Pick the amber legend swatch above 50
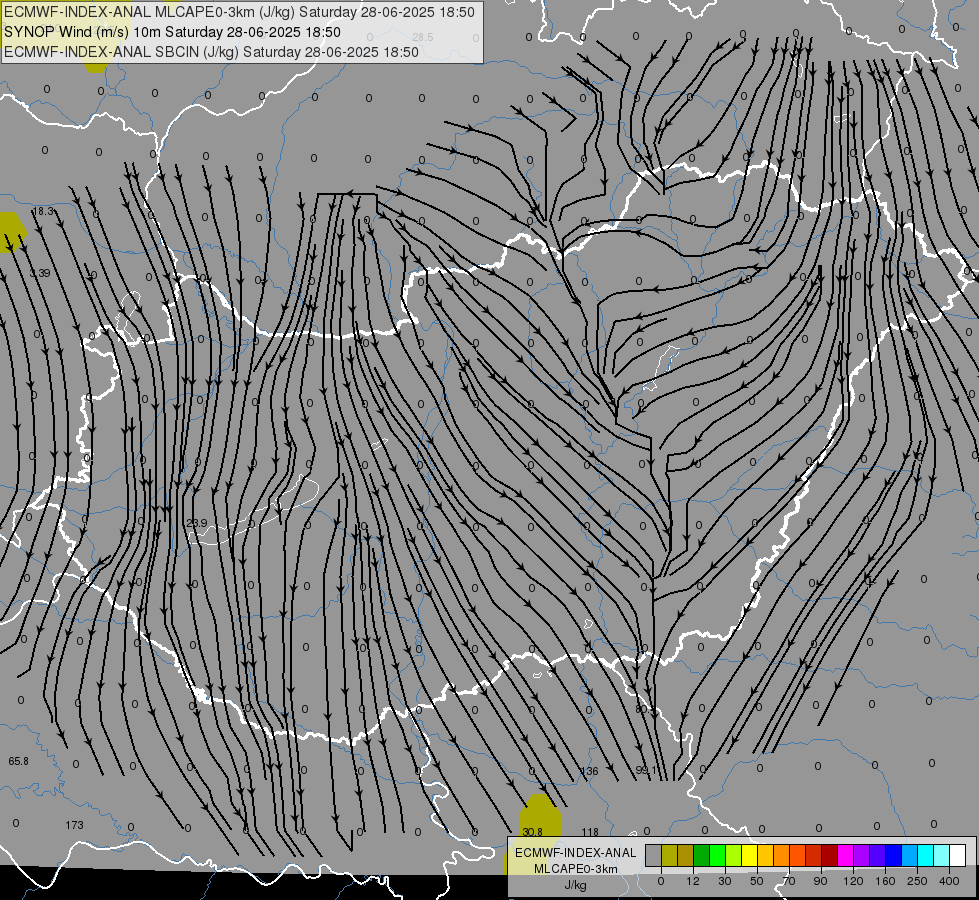This screenshot has width=979, height=900. 765,855
